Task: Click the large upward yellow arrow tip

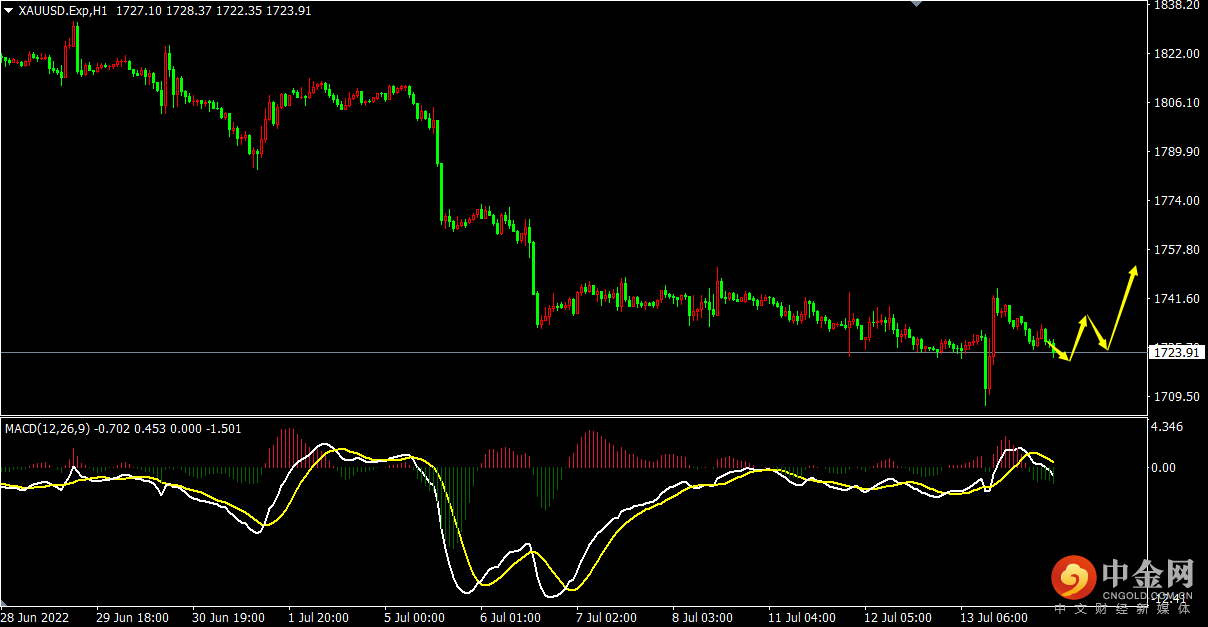Action: 1134,268
